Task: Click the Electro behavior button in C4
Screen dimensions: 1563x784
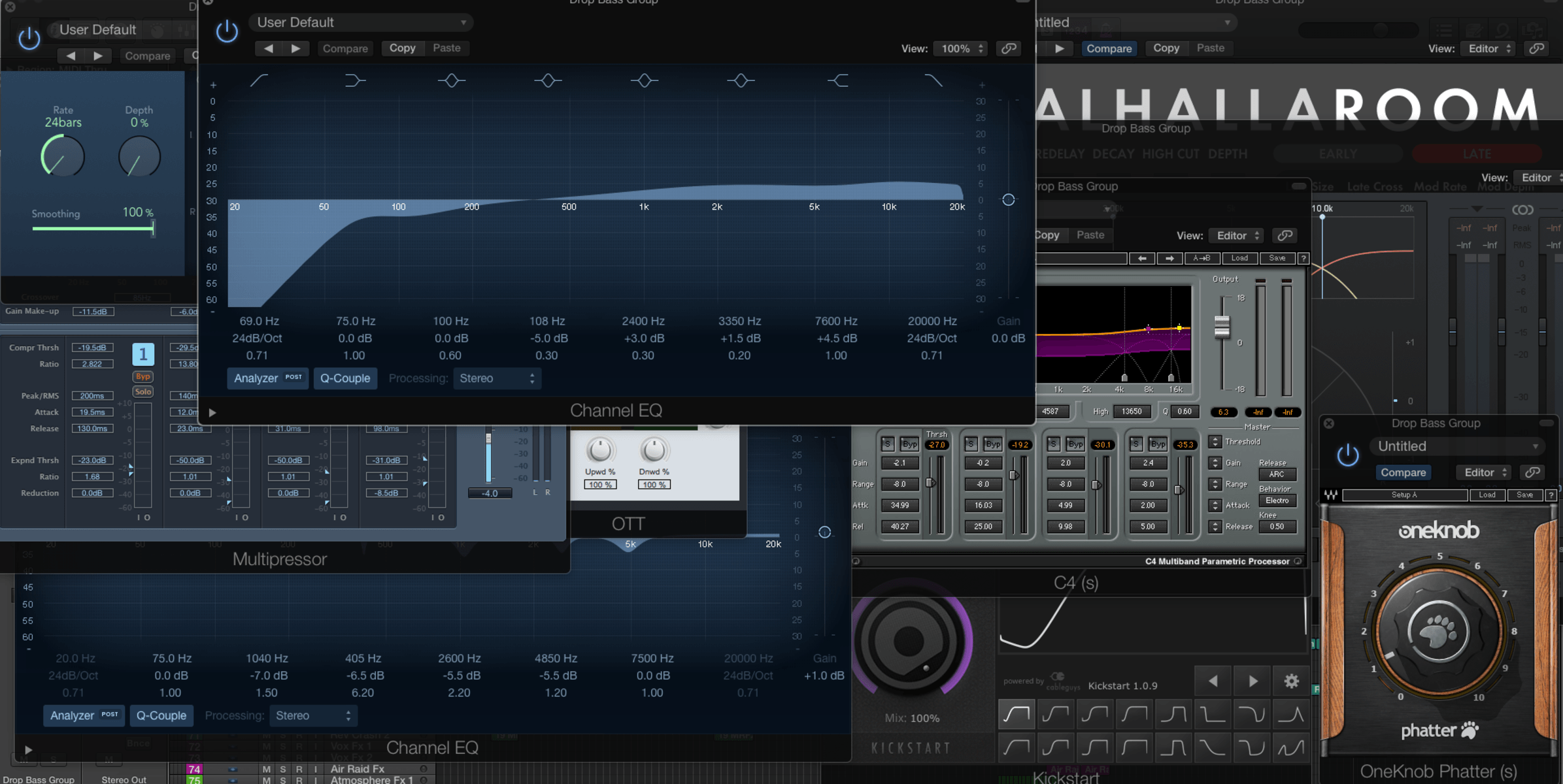Action: tap(1276, 500)
